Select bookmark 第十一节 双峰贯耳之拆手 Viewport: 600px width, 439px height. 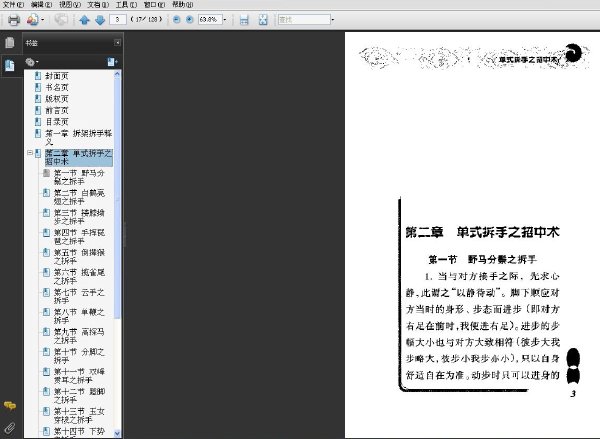[79, 376]
